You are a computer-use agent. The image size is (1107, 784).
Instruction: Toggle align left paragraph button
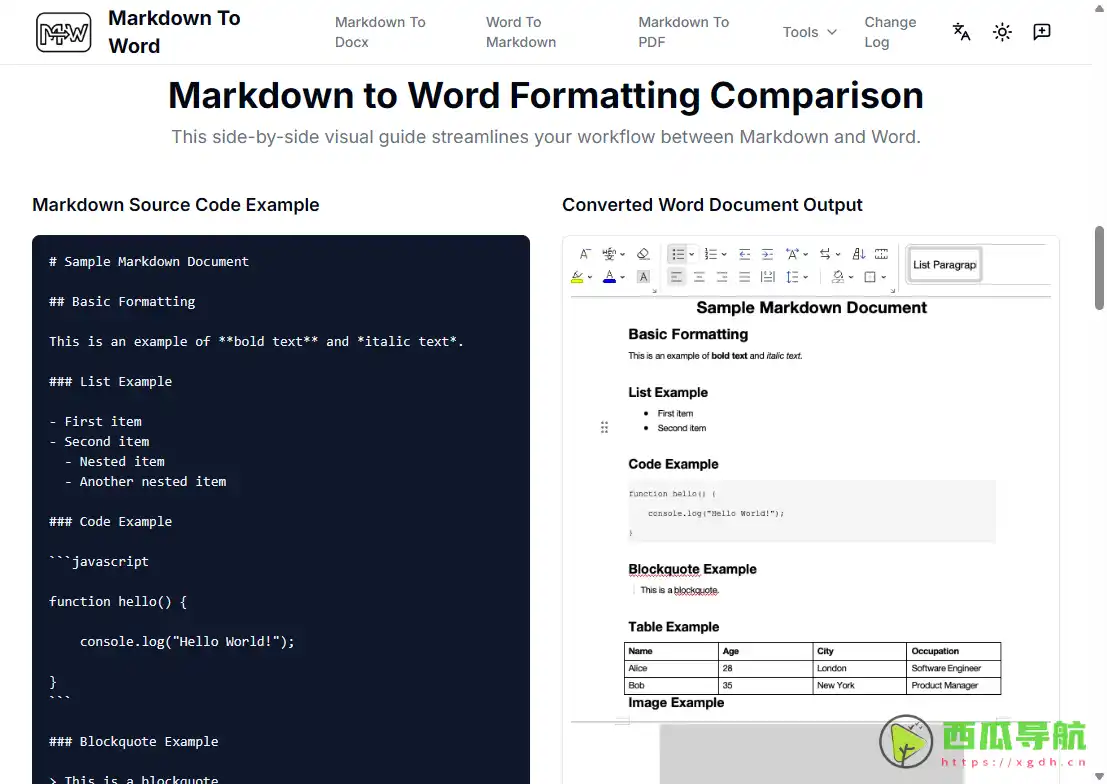tap(676, 277)
